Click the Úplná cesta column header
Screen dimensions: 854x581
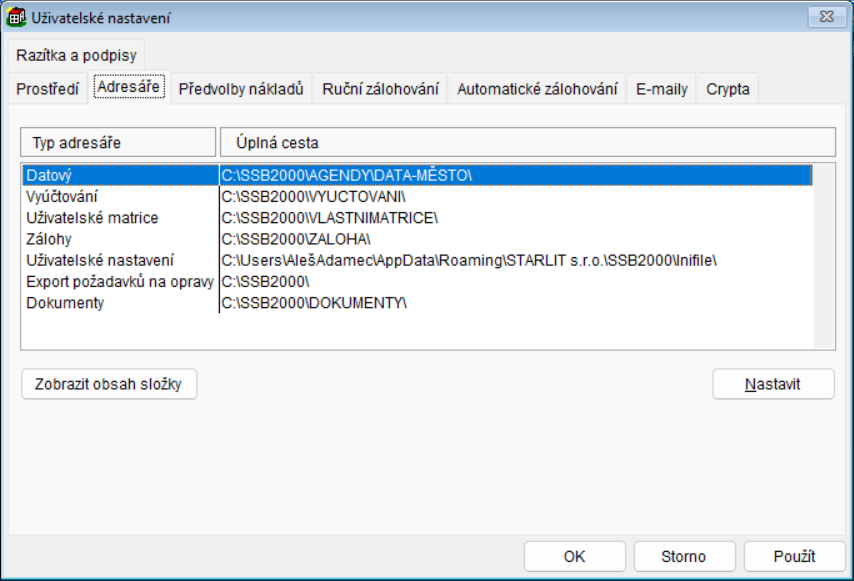(x=527, y=142)
